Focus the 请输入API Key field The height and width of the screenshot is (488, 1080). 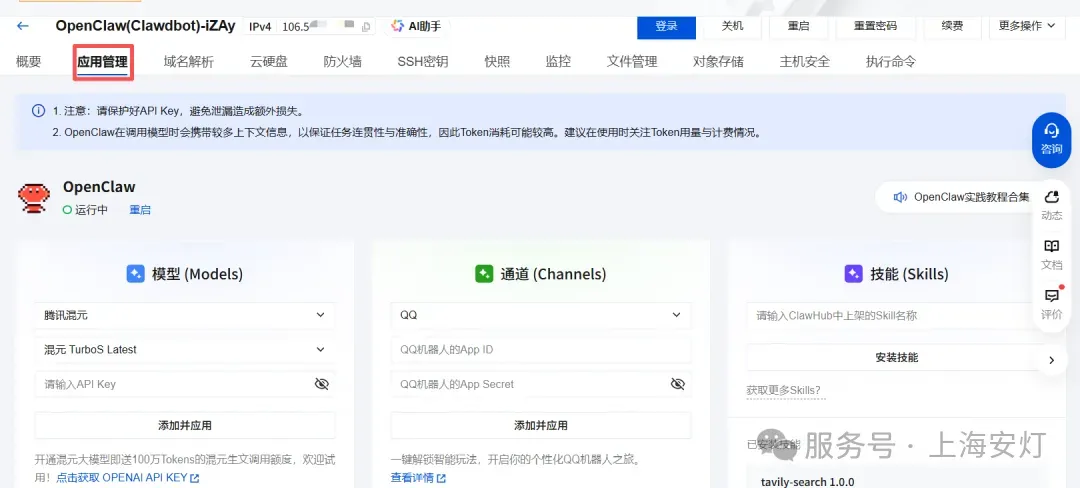coord(185,384)
